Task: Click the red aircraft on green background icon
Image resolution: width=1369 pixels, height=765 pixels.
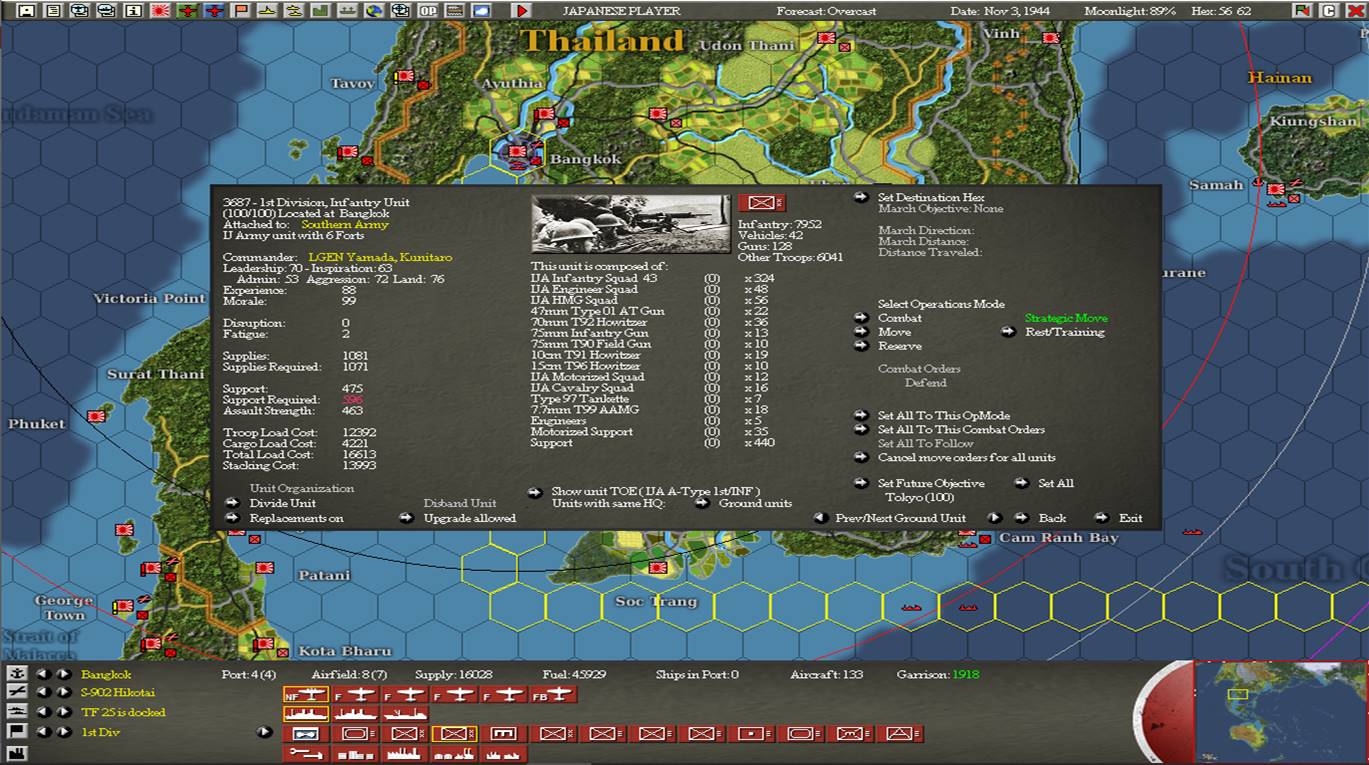Action: click(187, 11)
